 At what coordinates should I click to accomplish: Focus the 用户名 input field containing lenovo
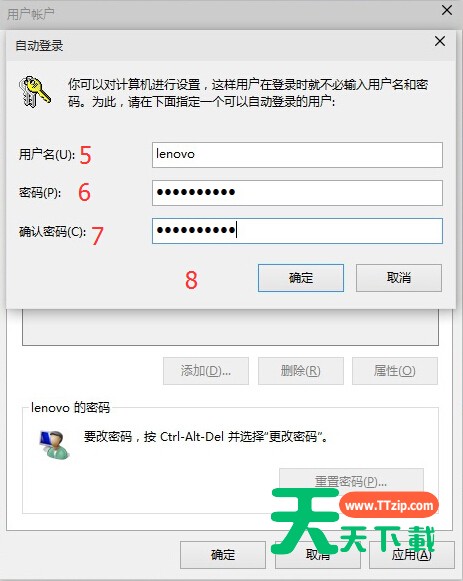coord(297,155)
